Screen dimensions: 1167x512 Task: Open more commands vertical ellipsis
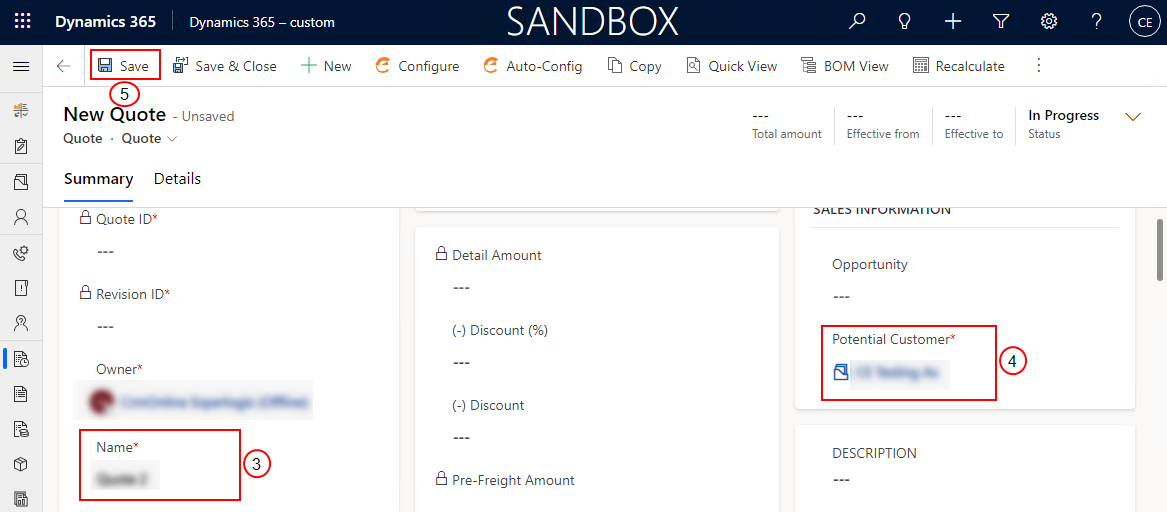(x=1039, y=65)
